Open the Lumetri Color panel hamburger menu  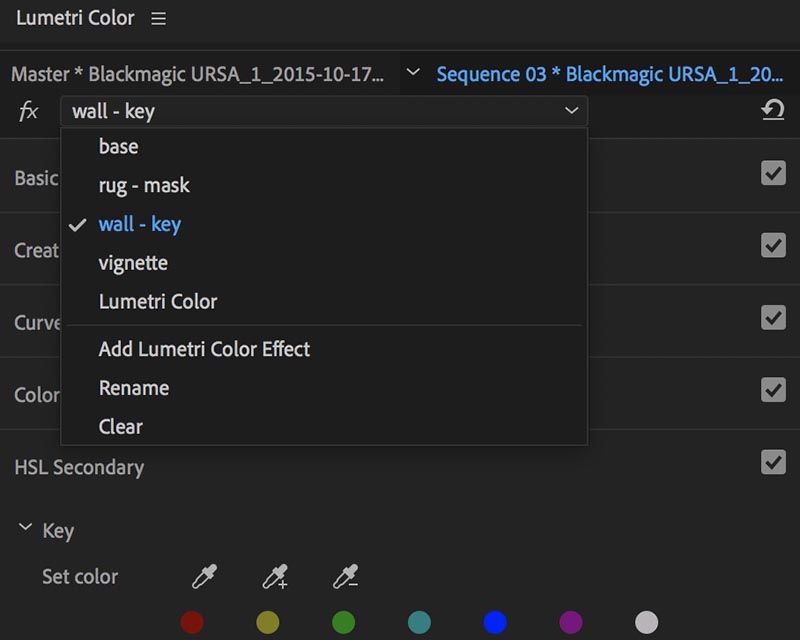tap(159, 18)
